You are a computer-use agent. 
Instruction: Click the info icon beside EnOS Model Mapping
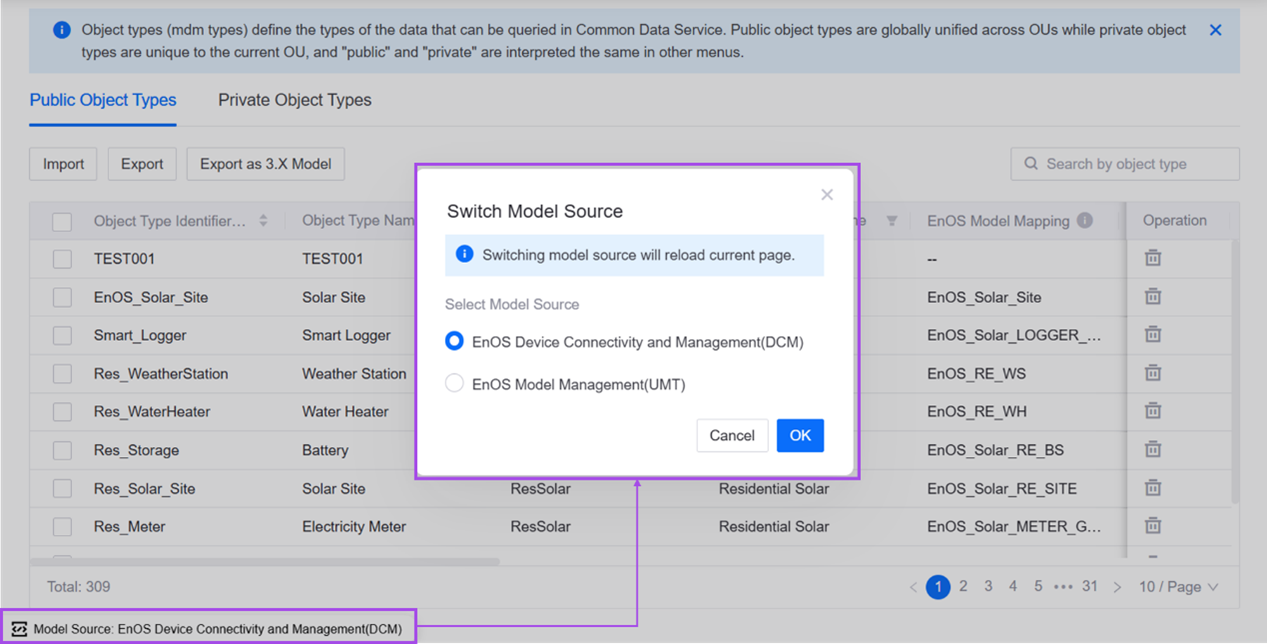(1085, 221)
